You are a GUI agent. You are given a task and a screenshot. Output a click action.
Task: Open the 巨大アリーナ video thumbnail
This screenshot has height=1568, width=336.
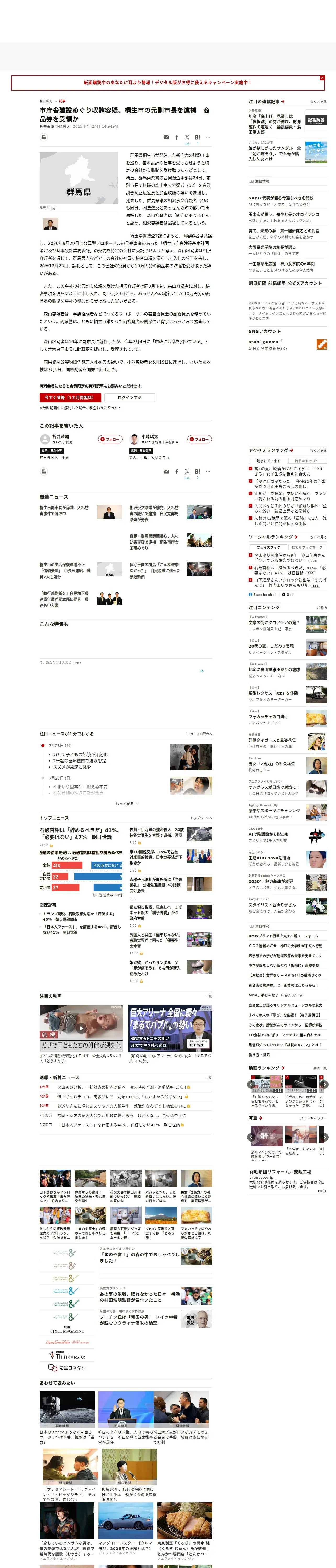170,1028
